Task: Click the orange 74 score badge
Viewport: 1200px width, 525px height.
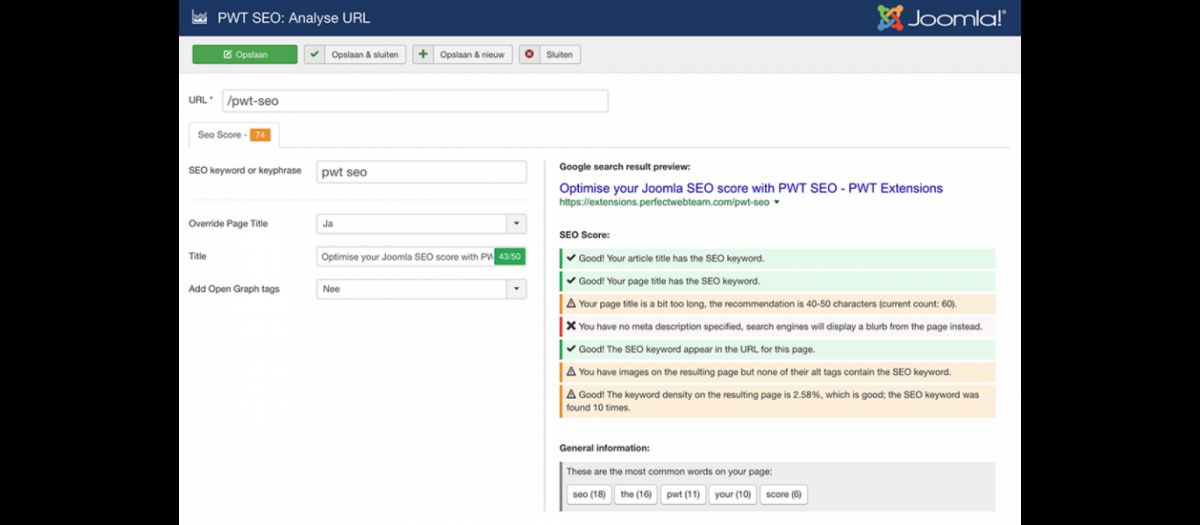Action: (260, 135)
